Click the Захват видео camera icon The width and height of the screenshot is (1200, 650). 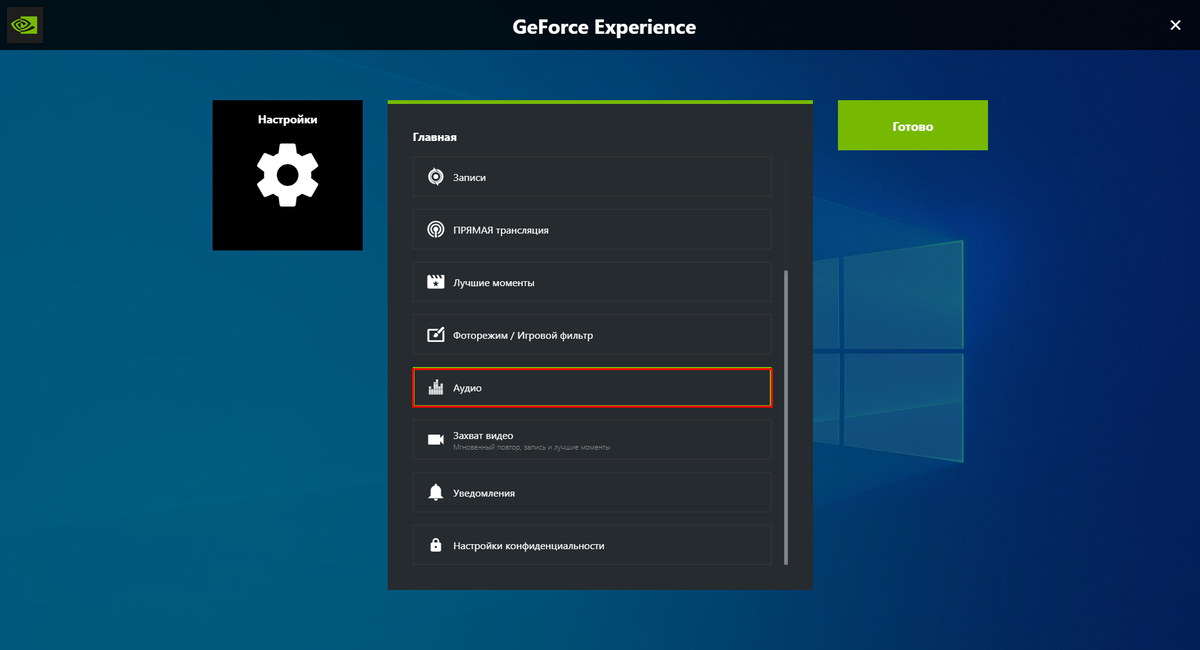tap(435, 440)
